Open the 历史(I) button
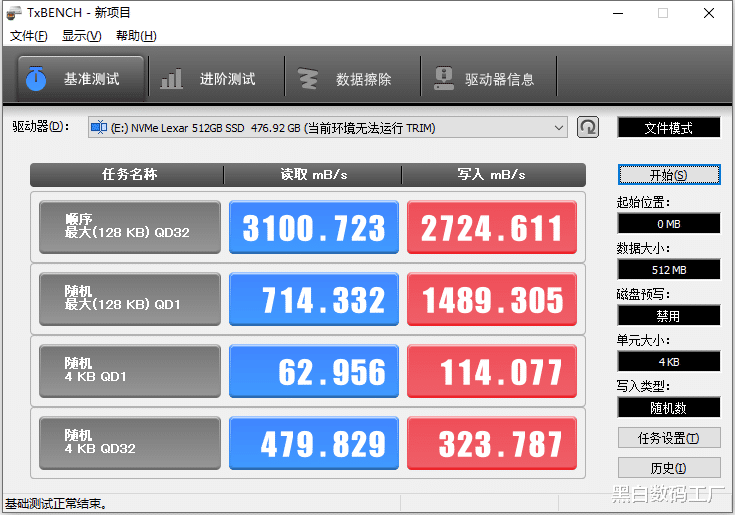The height and width of the screenshot is (515, 735). coord(669,468)
